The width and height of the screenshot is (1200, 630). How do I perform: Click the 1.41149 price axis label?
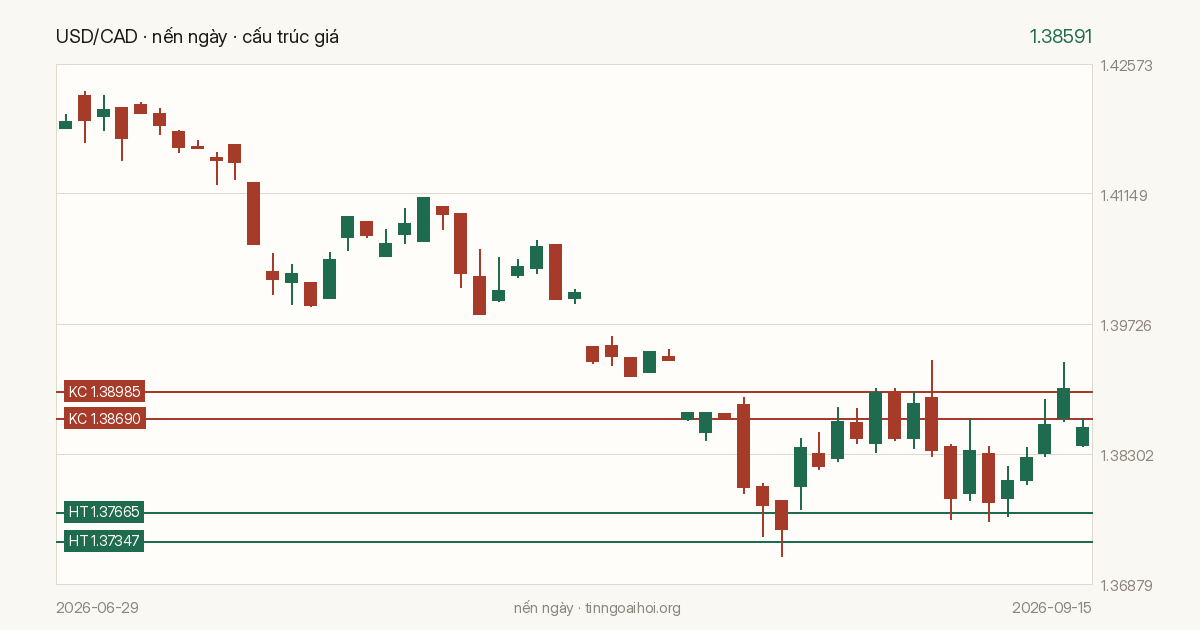(x=1126, y=195)
